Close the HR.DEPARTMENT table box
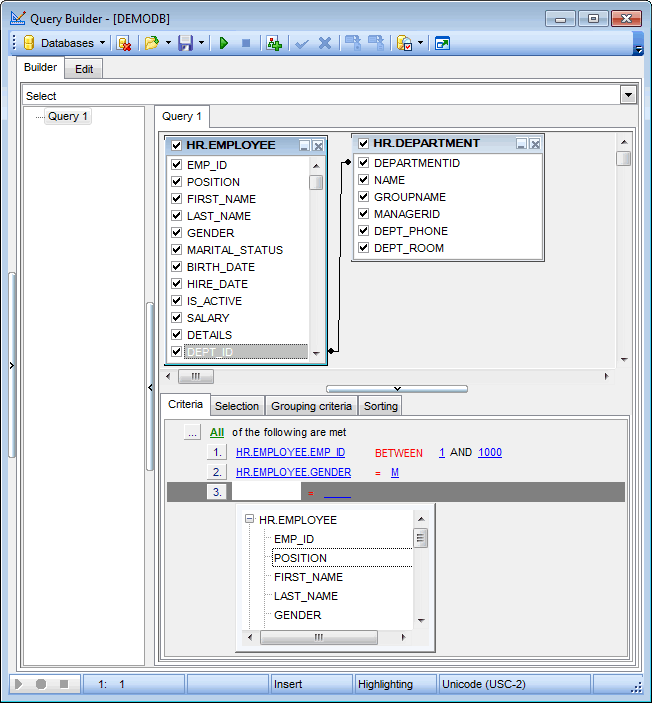652x703 pixels. [x=535, y=143]
